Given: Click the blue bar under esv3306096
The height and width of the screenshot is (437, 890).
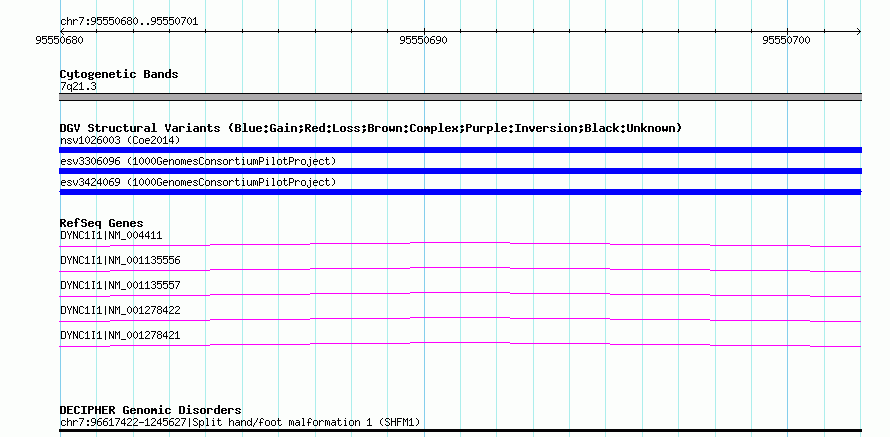Looking at the screenshot, I should [x=460, y=171].
